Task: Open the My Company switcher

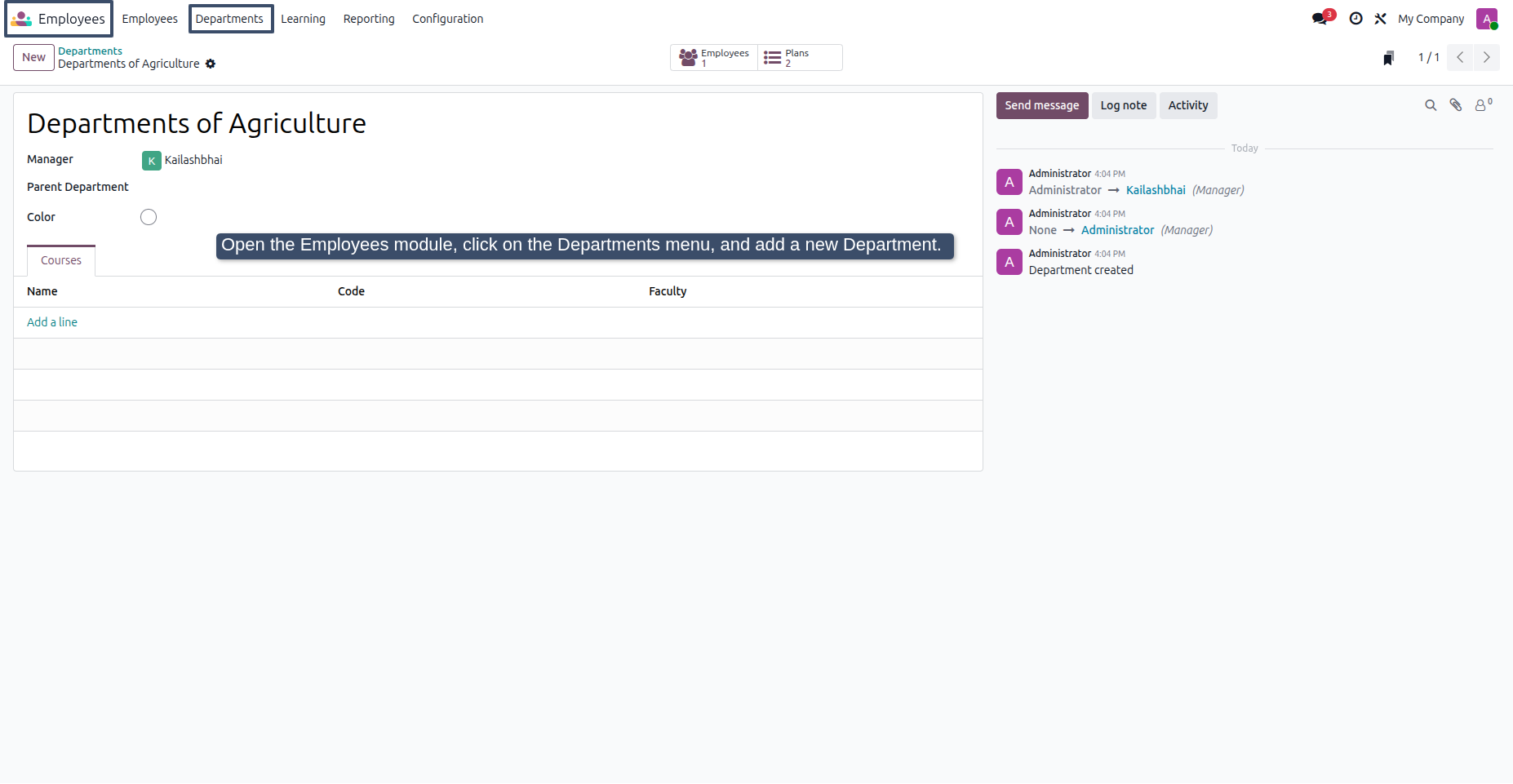Action: click(1431, 19)
